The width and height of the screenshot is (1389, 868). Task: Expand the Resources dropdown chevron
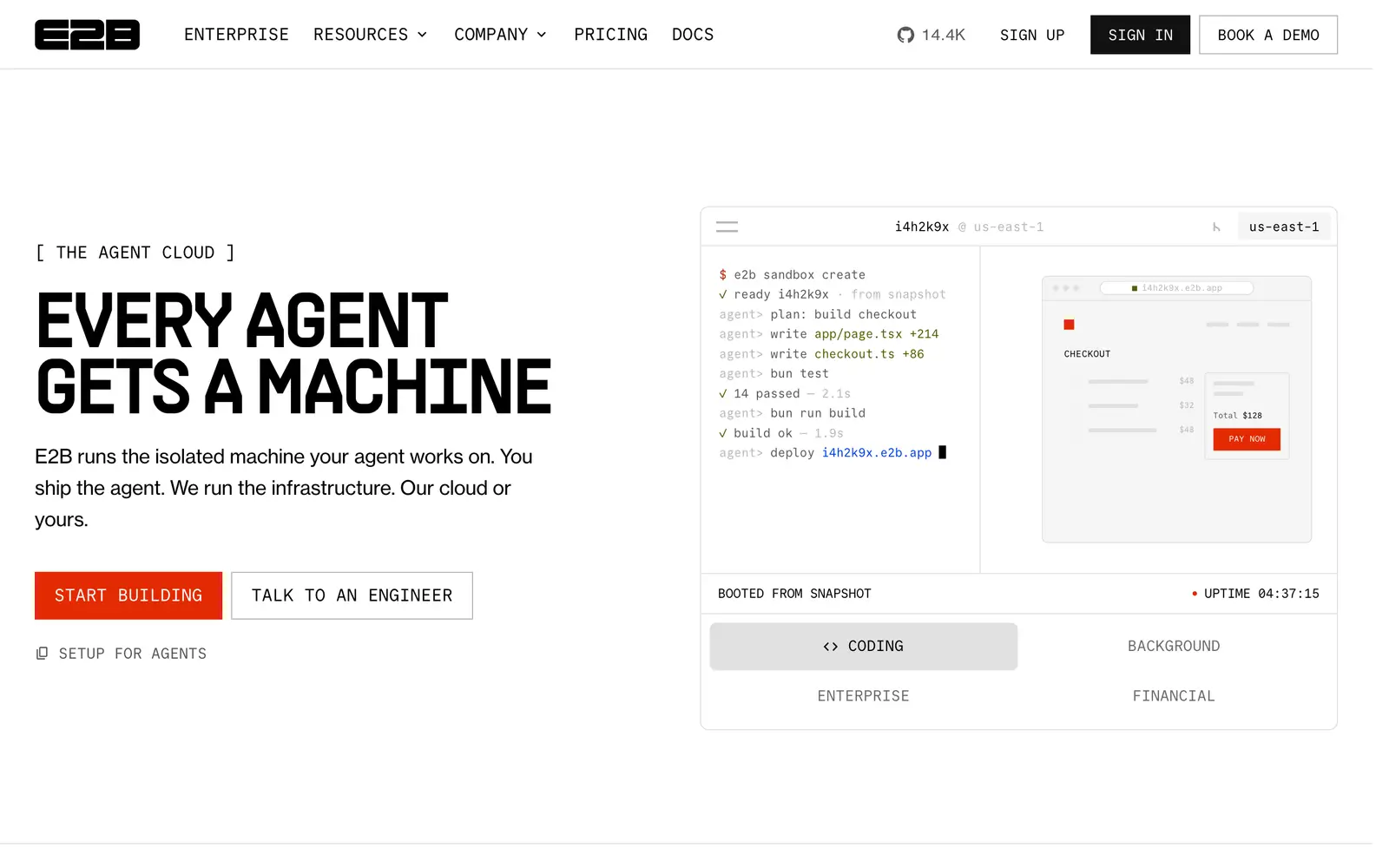point(423,35)
